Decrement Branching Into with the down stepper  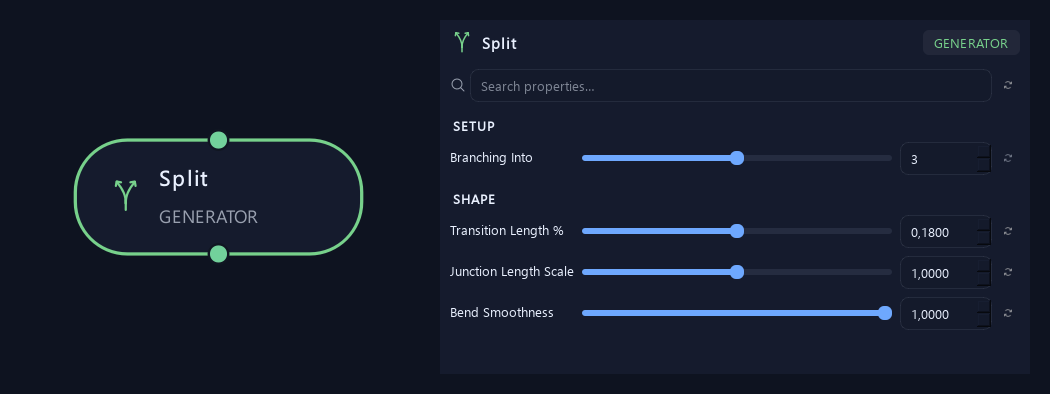tap(984, 166)
